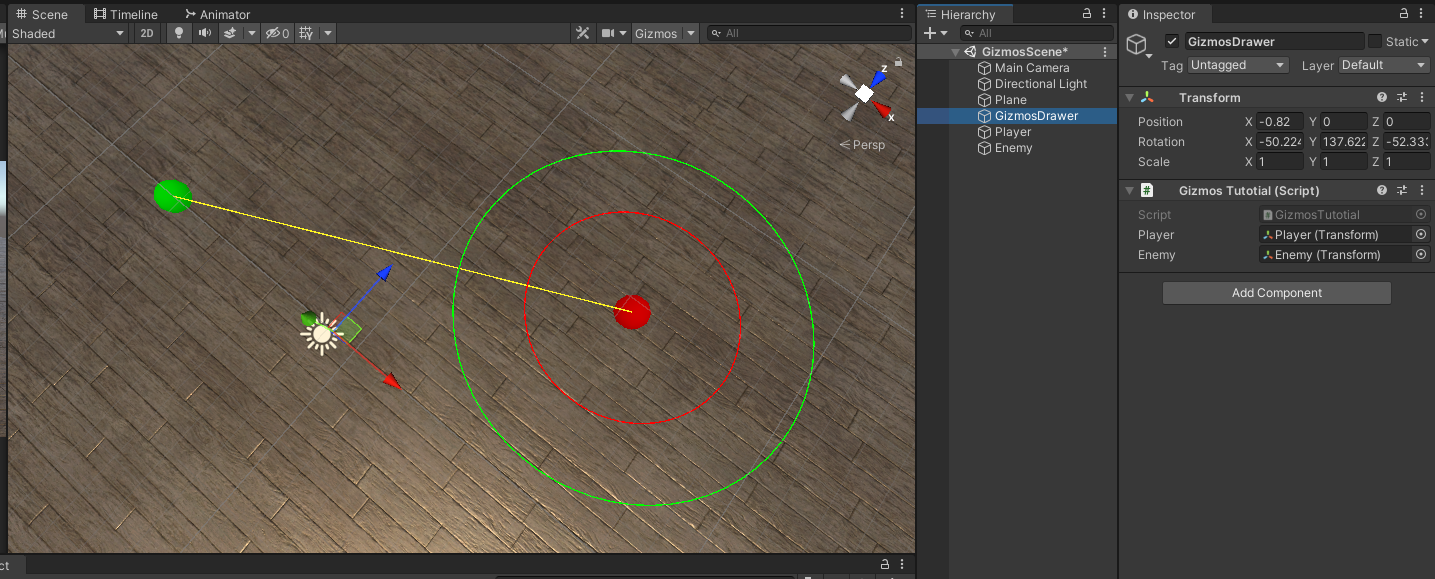Open the Shaded draw mode dropdown
This screenshot has width=1435, height=579.
(65, 33)
